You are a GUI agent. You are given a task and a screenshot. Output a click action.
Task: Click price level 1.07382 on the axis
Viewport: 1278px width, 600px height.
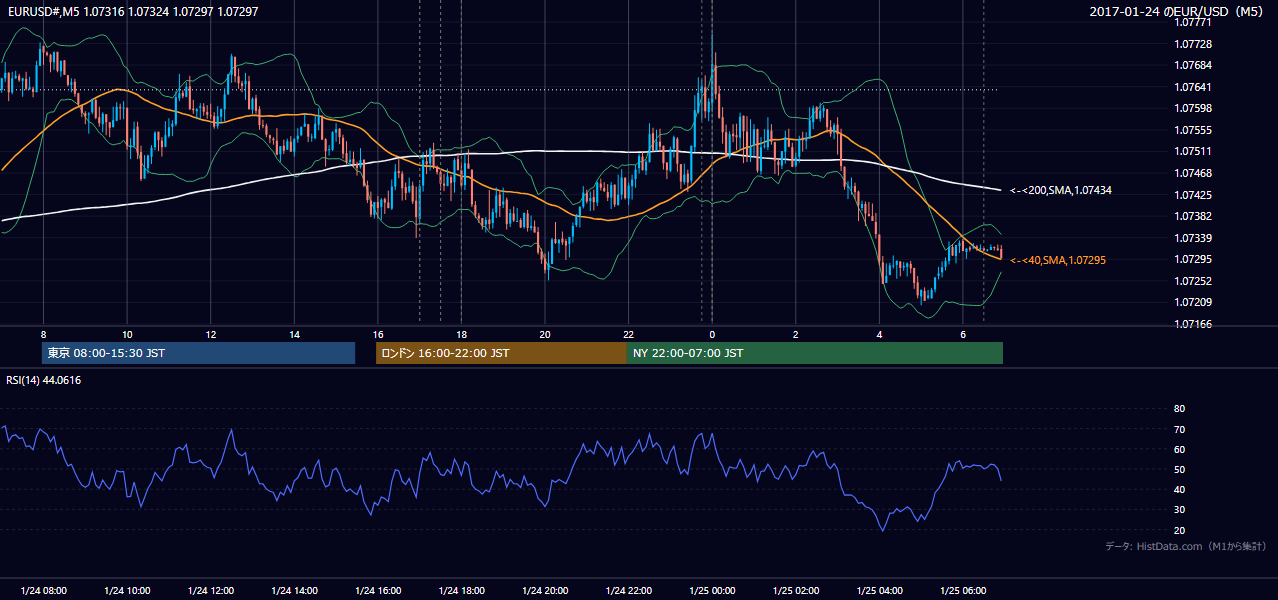[x=1194, y=216]
